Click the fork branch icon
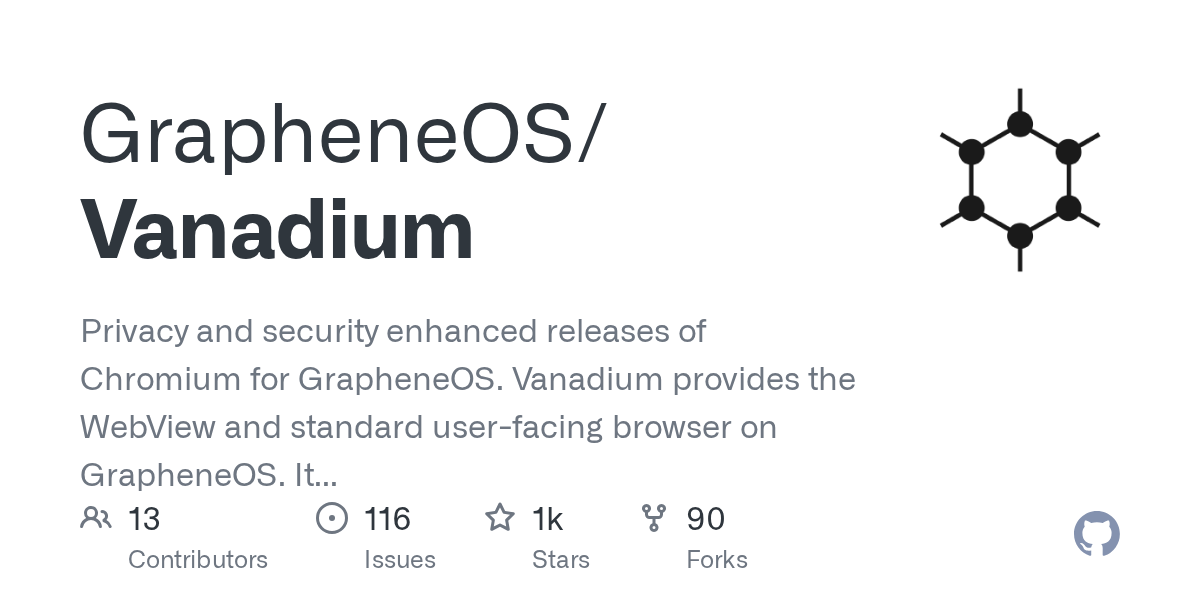The image size is (1200, 600). pos(654,518)
